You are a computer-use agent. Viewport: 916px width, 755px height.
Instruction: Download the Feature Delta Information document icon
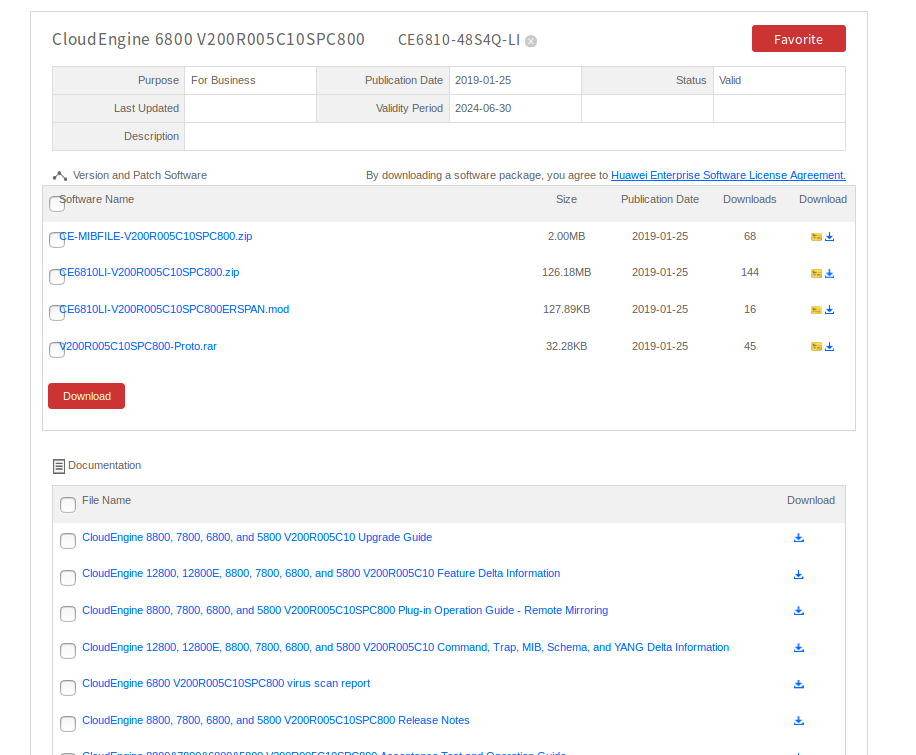click(x=799, y=574)
